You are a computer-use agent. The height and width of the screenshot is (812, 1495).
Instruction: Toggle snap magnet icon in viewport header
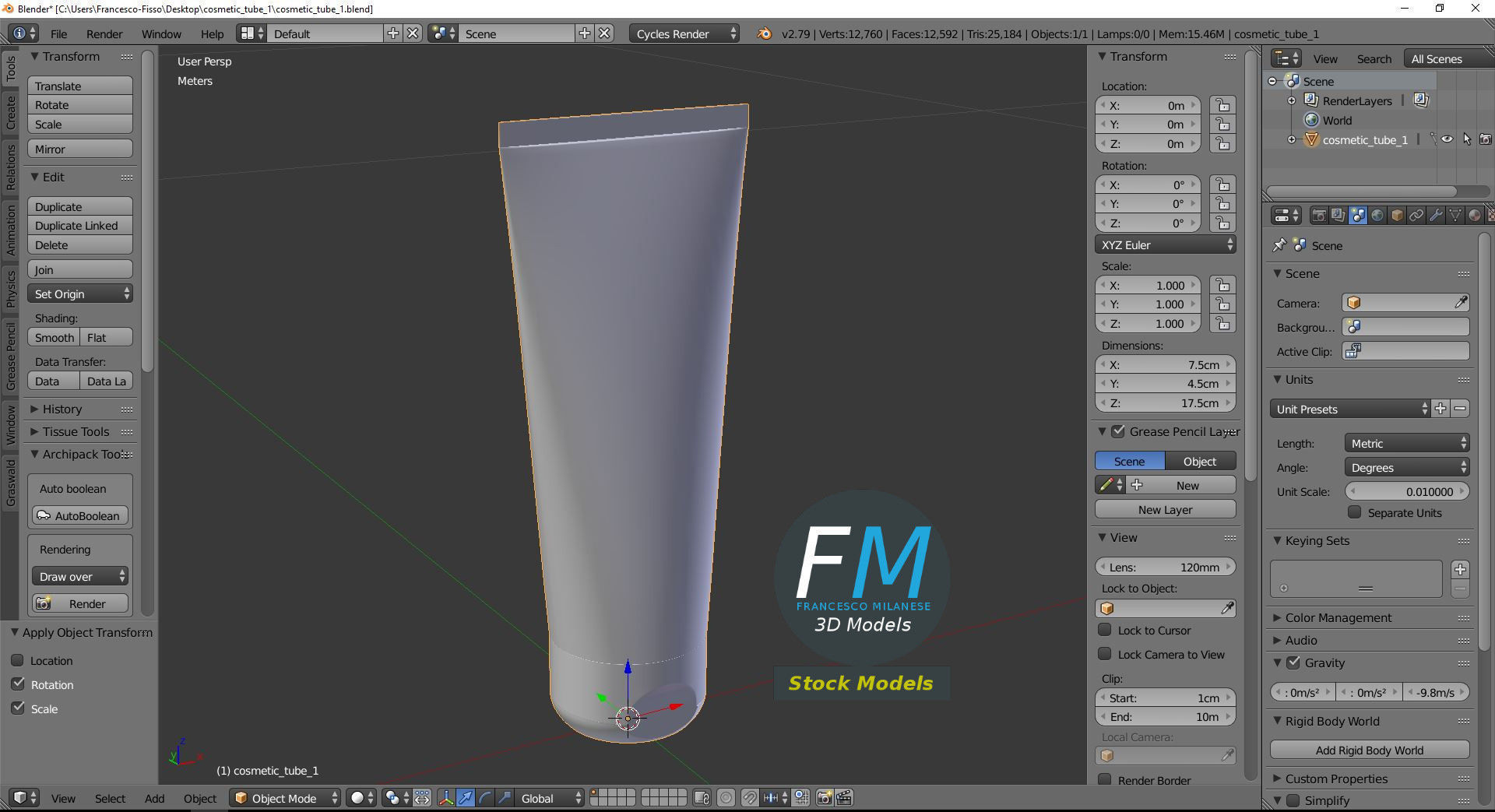click(x=749, y=798)
